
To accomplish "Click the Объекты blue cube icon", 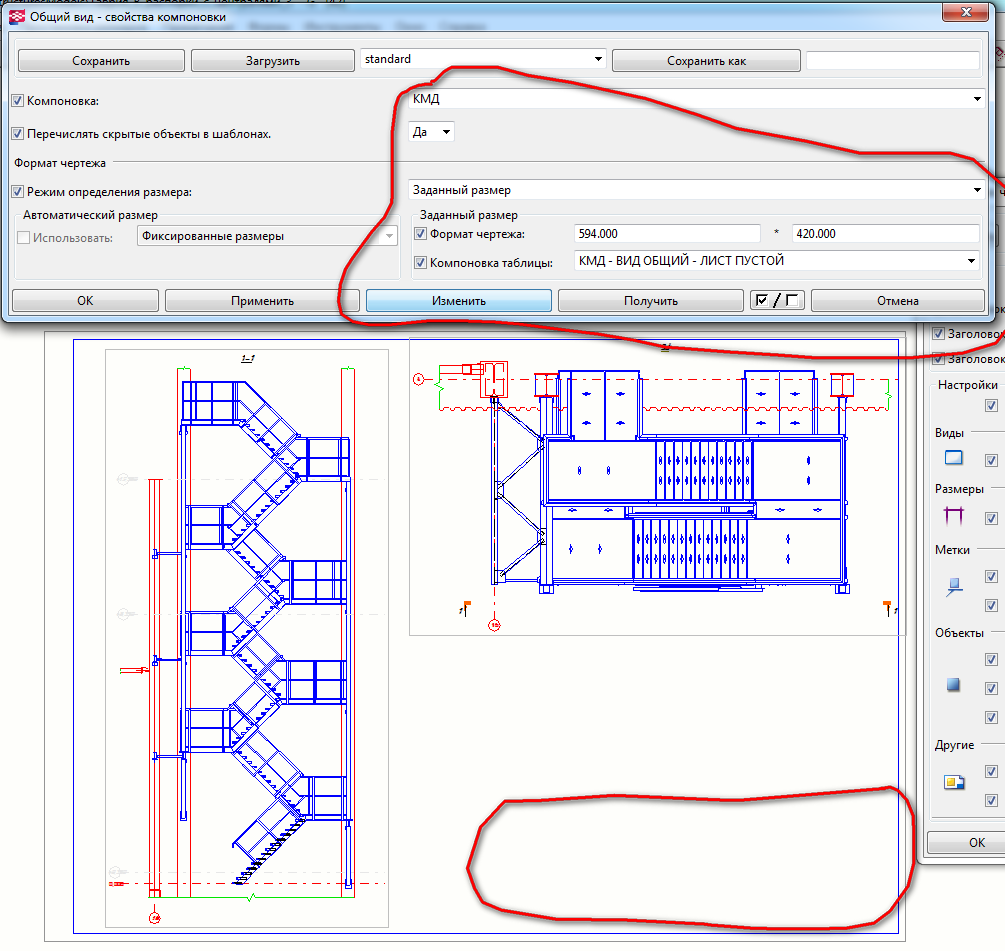I will coord(954,686).
